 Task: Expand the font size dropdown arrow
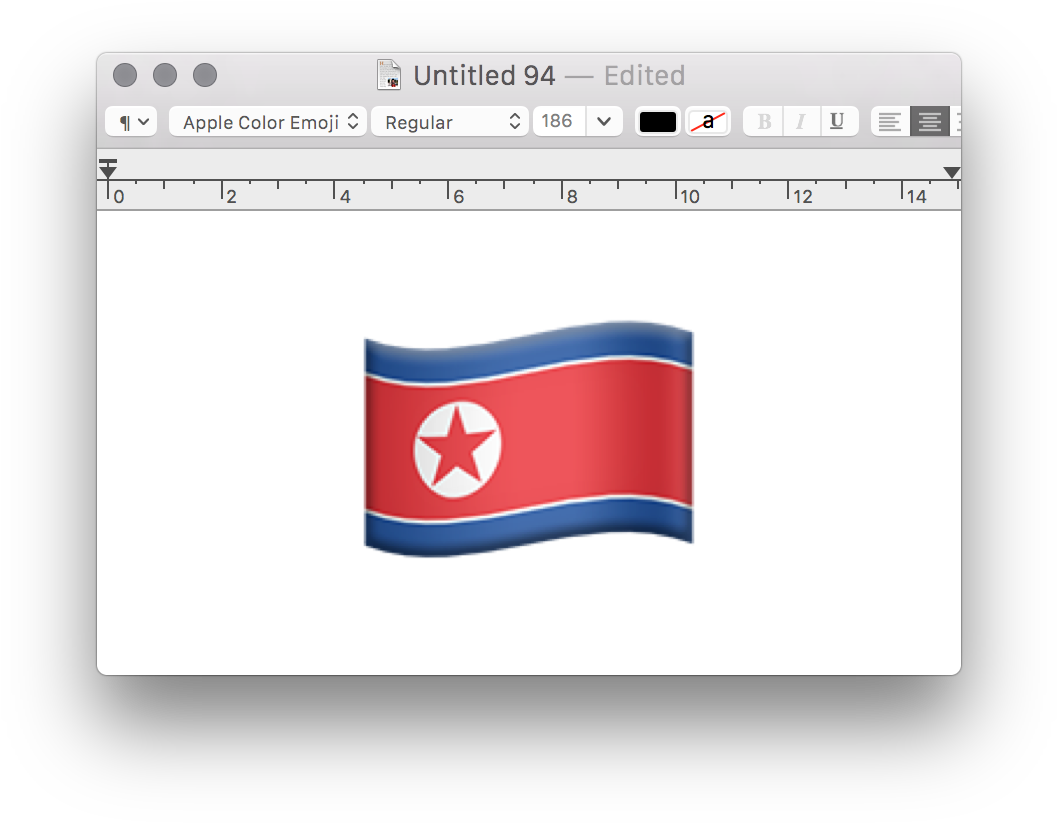604,122
